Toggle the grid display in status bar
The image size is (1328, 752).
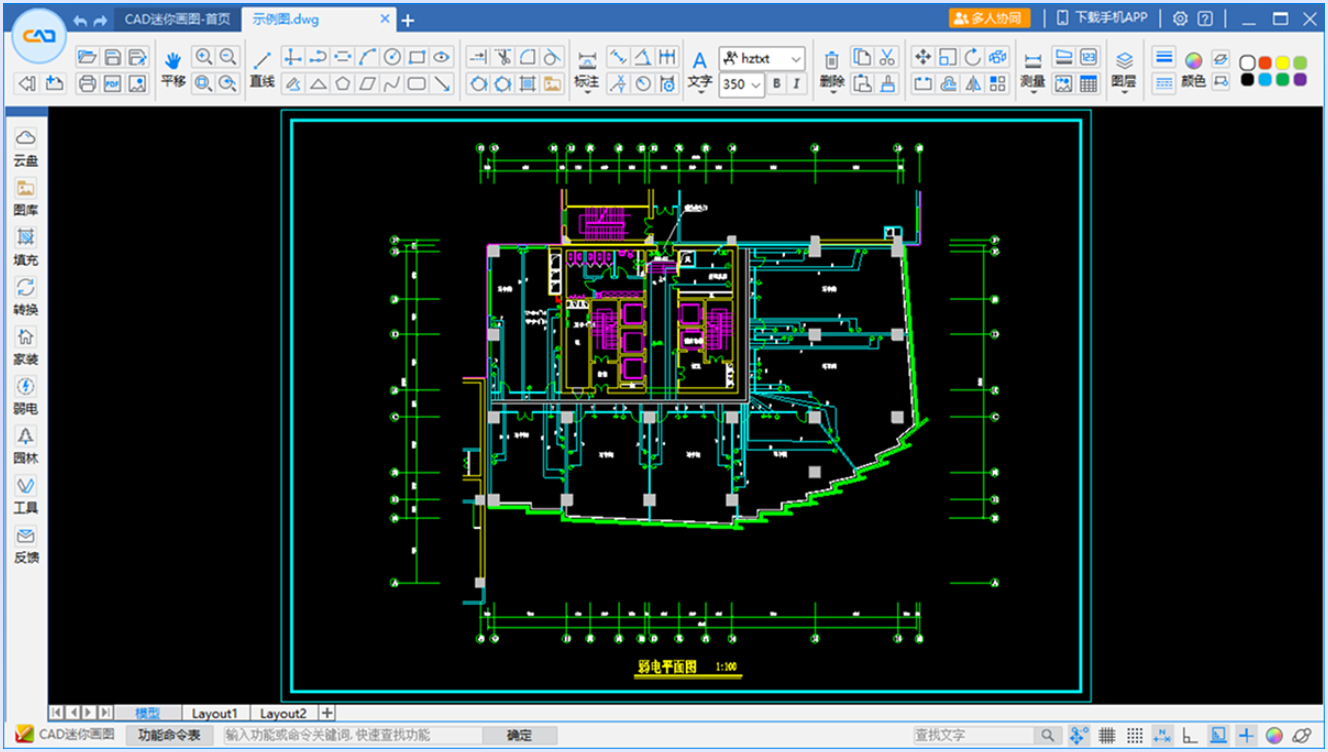tap(1107, 736)
